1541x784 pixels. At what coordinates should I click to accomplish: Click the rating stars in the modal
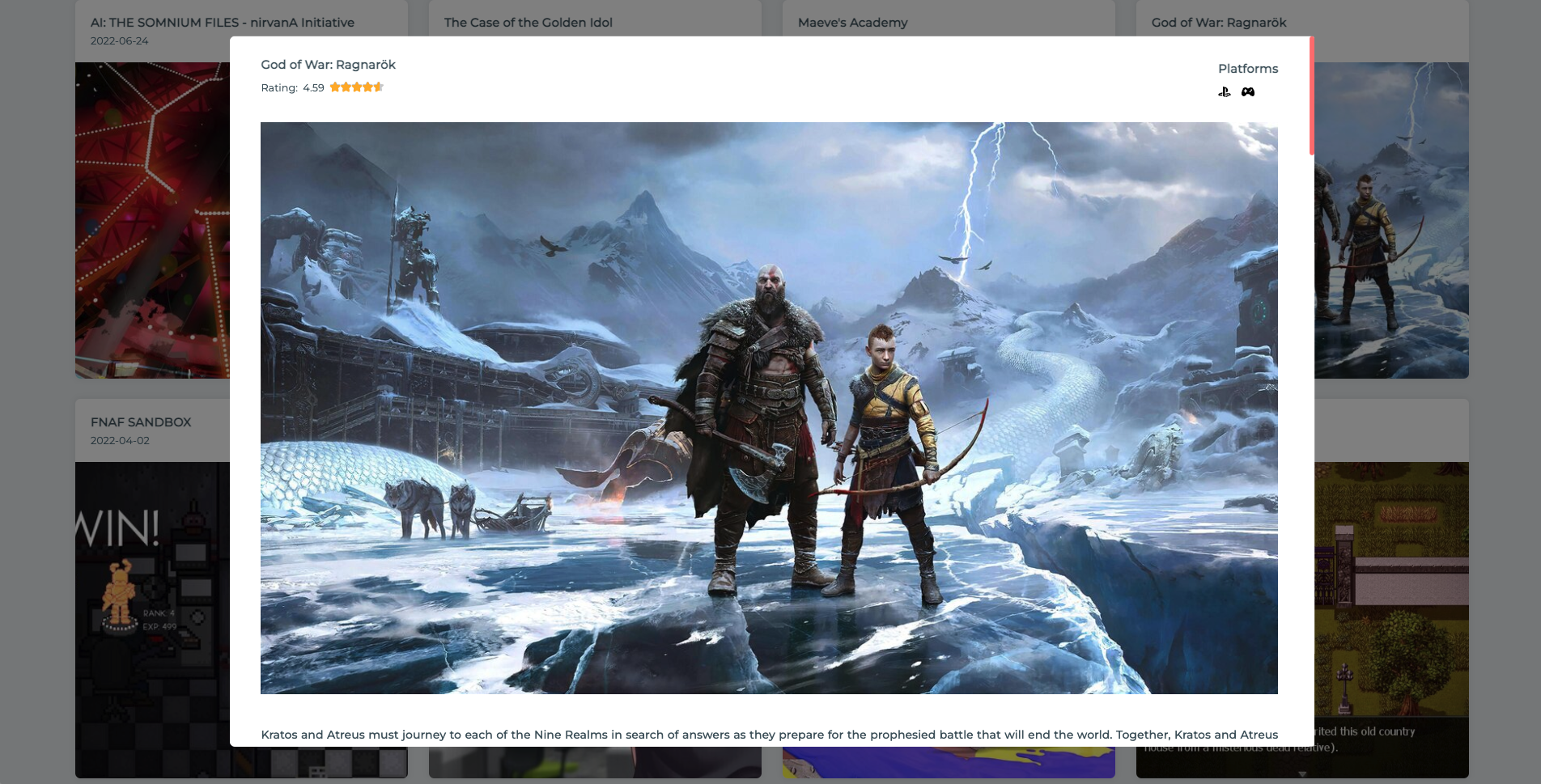pos(356,87)
